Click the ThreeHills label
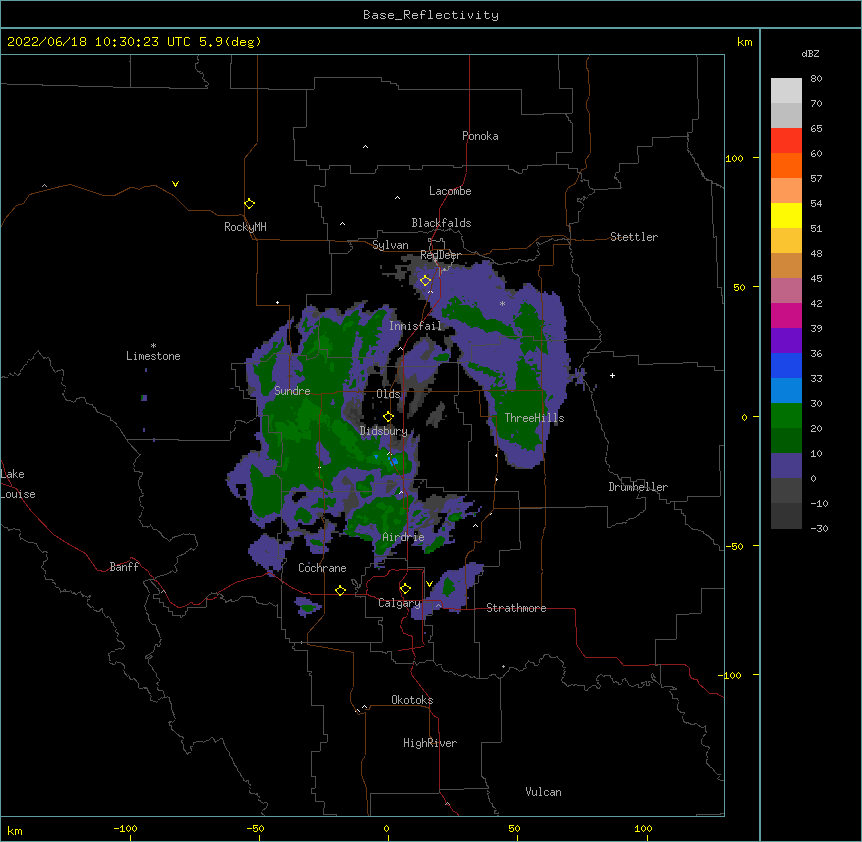This screenshot has width=862, height=842. pyautogui.click(x=535, y=418)
